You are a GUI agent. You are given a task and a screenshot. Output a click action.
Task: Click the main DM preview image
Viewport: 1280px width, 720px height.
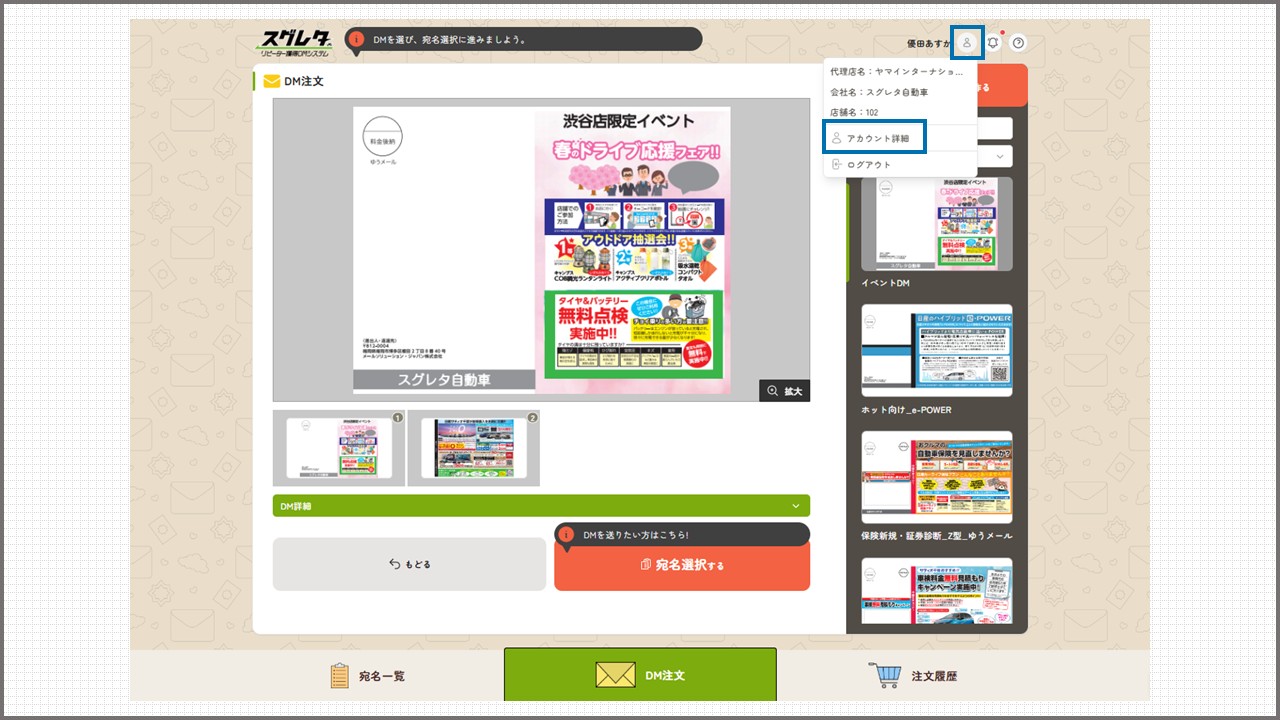tap(541, 250)
